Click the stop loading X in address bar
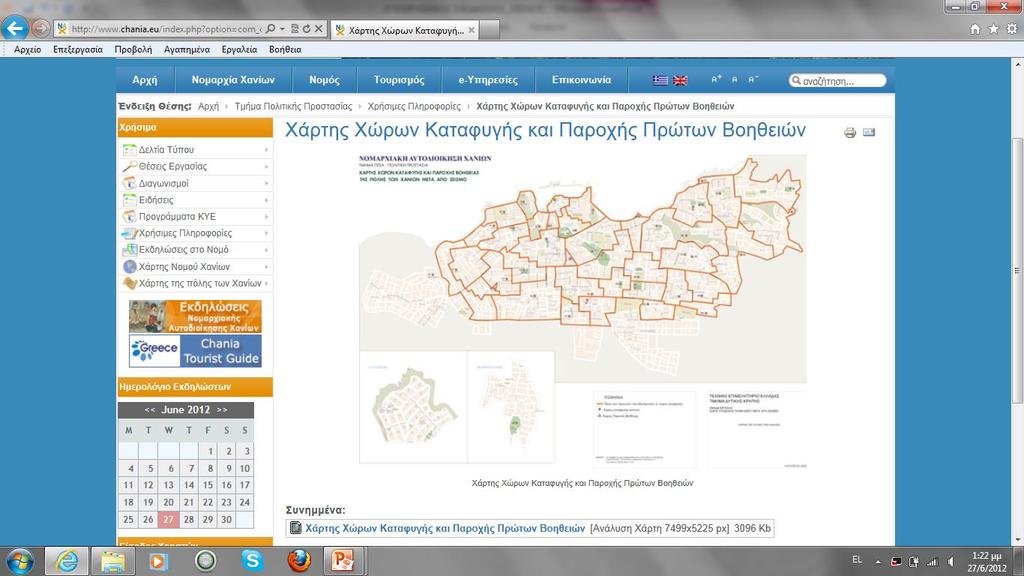 (318, 29)
